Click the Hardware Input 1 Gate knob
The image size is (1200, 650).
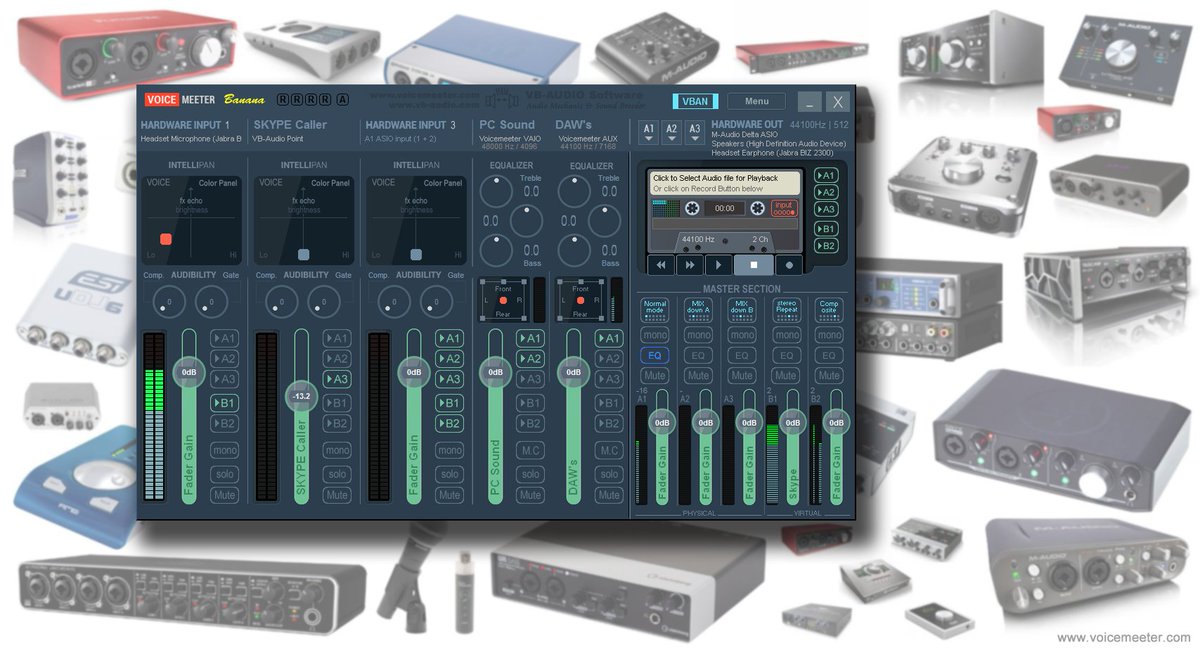(212, 300)
